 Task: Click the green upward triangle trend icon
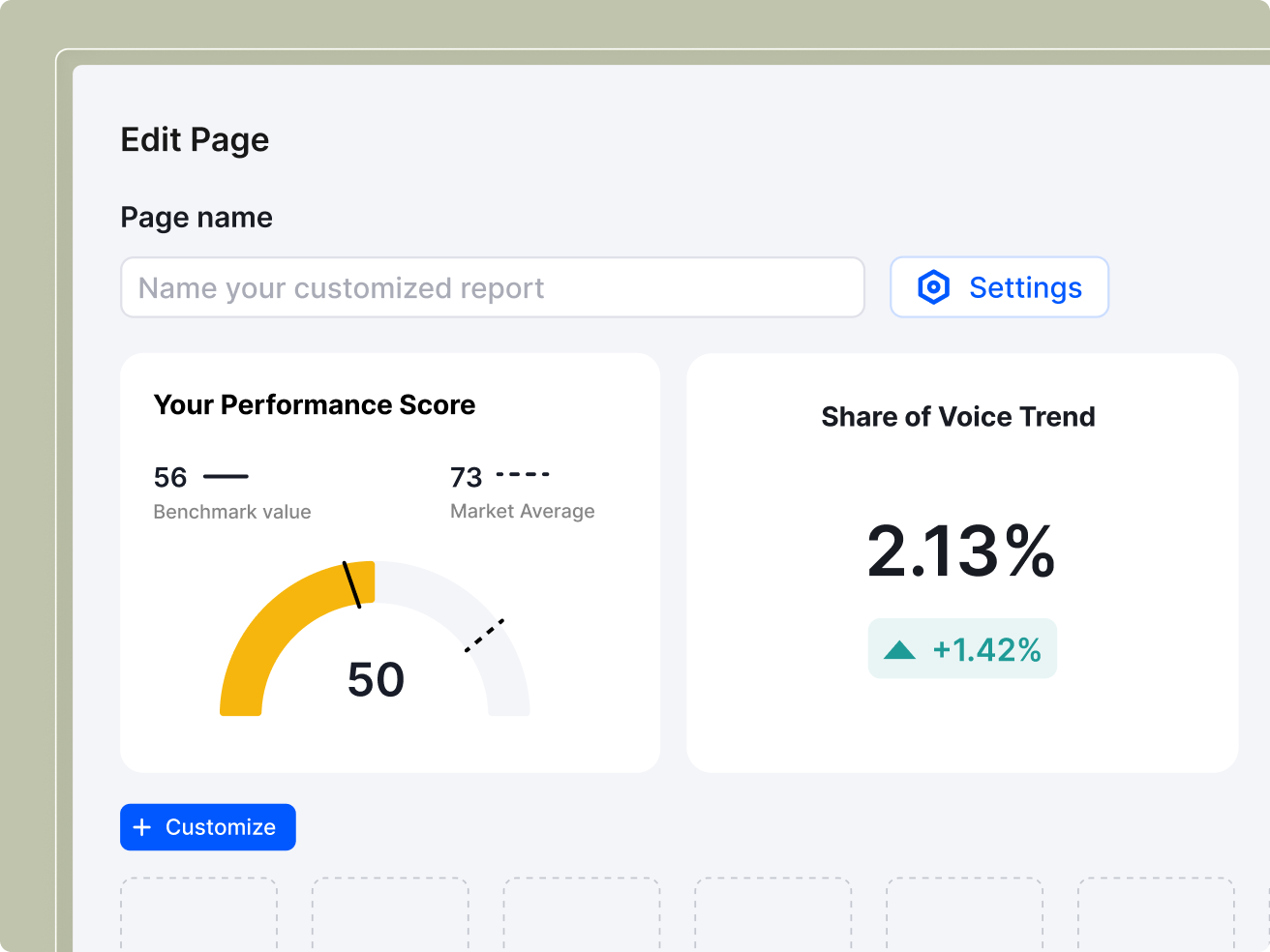tap(899, 650)
